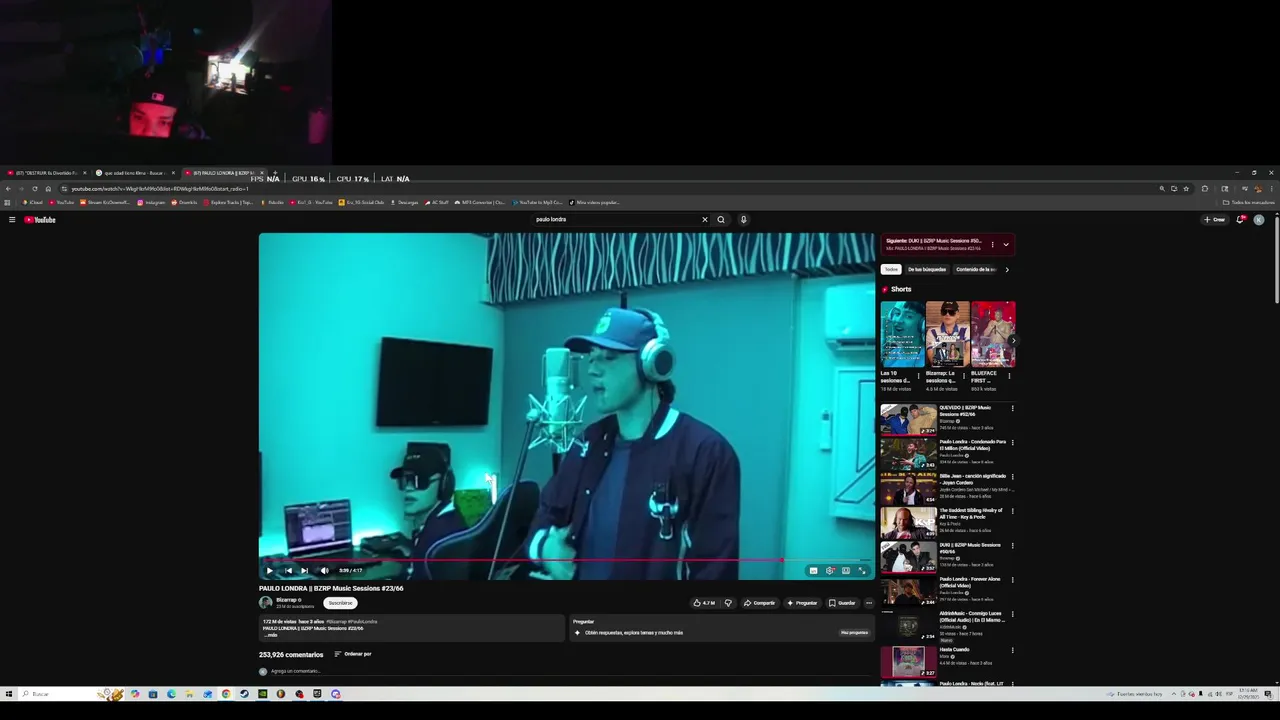Open Bizarrap channel avatar
This screenshot has height=720, width=1280.
(x=266, y=603)
